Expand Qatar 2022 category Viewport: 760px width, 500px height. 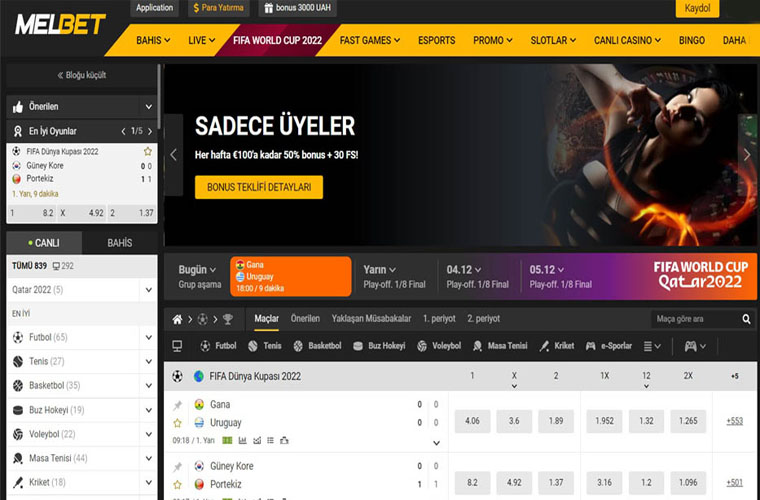pos(149,290)
